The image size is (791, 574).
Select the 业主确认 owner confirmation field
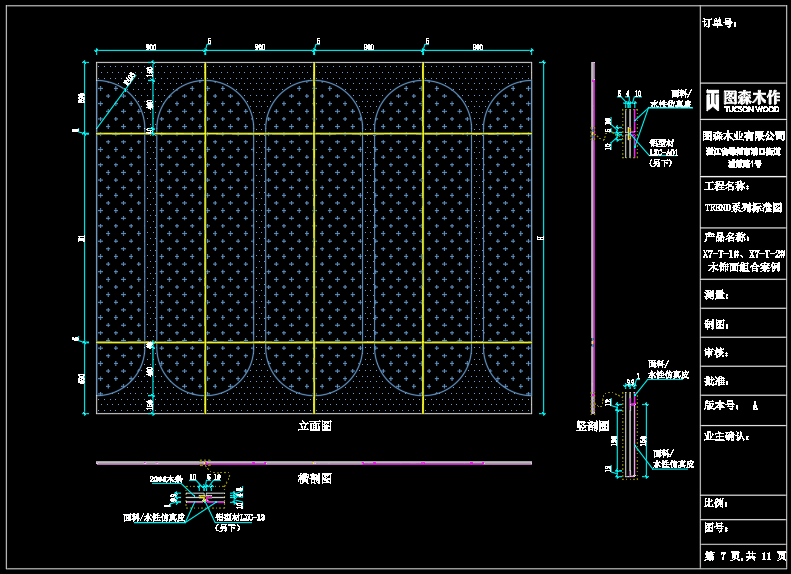tap(726, 436)
